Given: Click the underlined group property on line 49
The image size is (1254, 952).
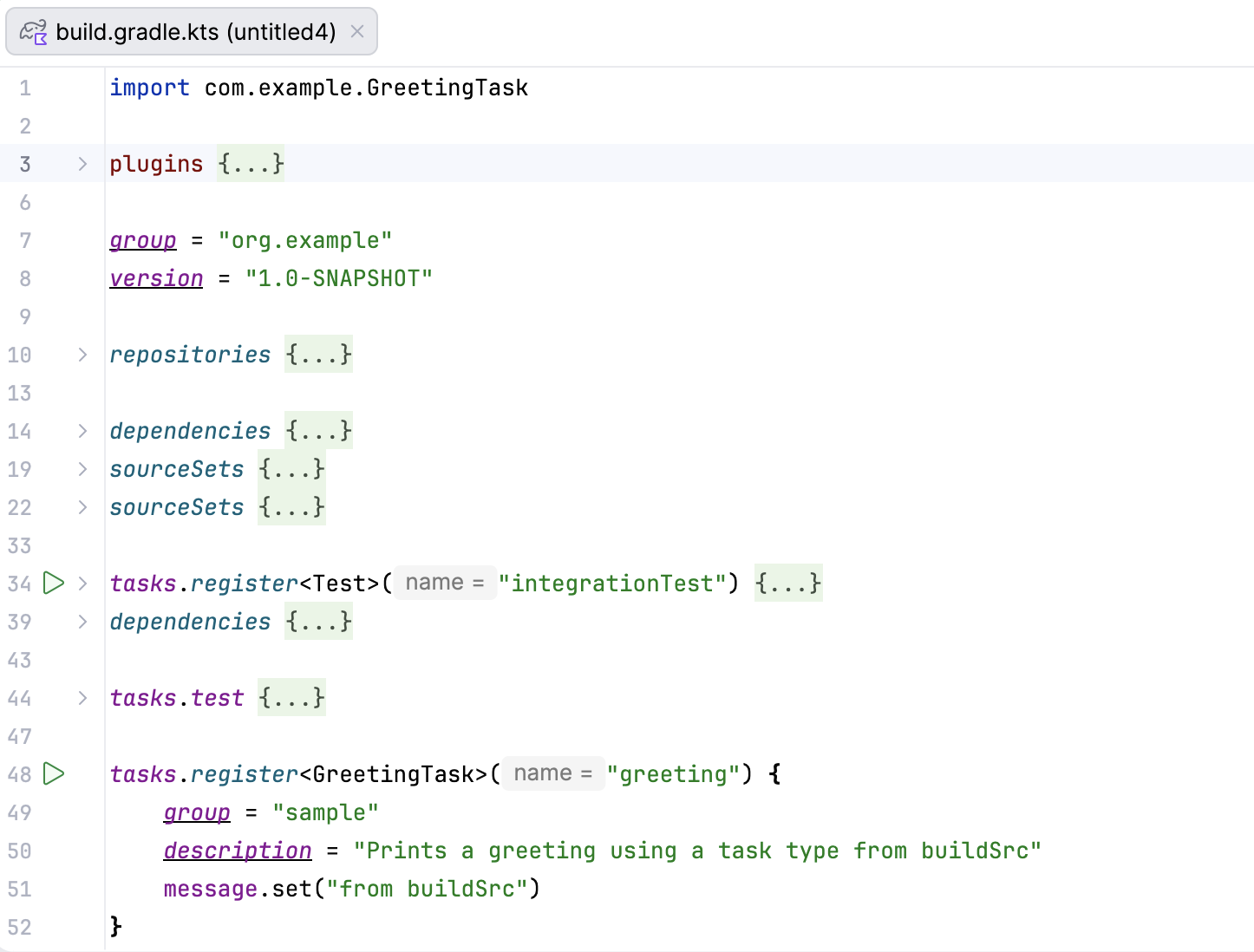Looking at the screenshot, I should pos(197,812).
